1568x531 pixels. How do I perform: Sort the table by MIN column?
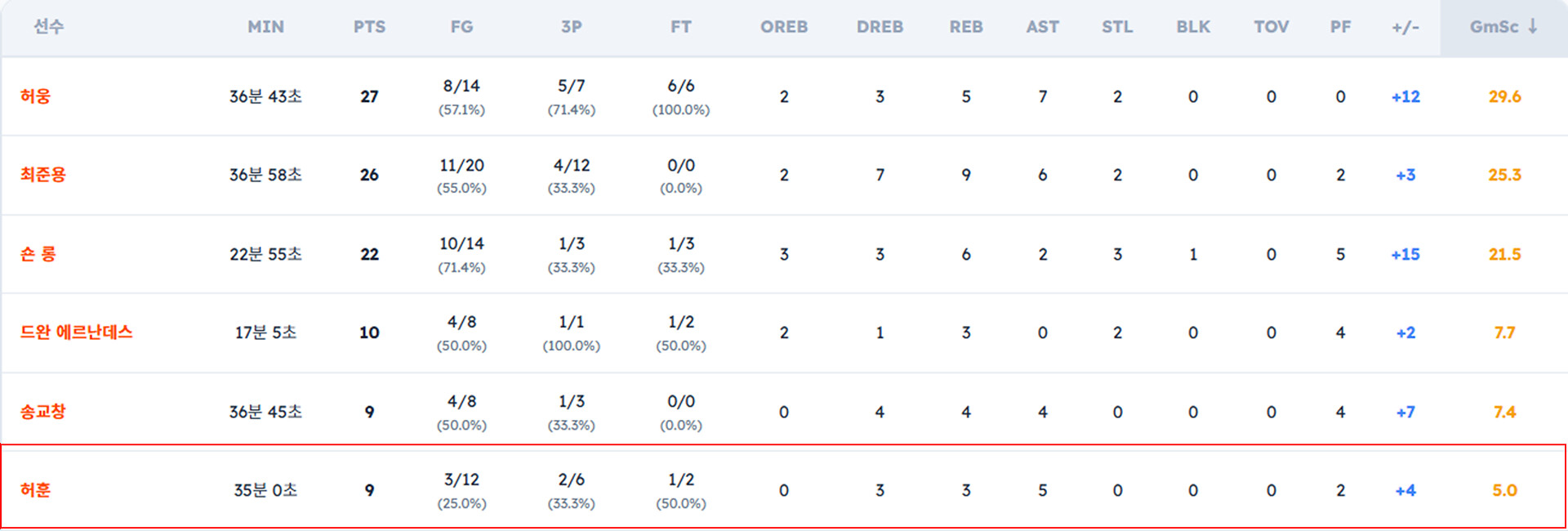[265, 27]
